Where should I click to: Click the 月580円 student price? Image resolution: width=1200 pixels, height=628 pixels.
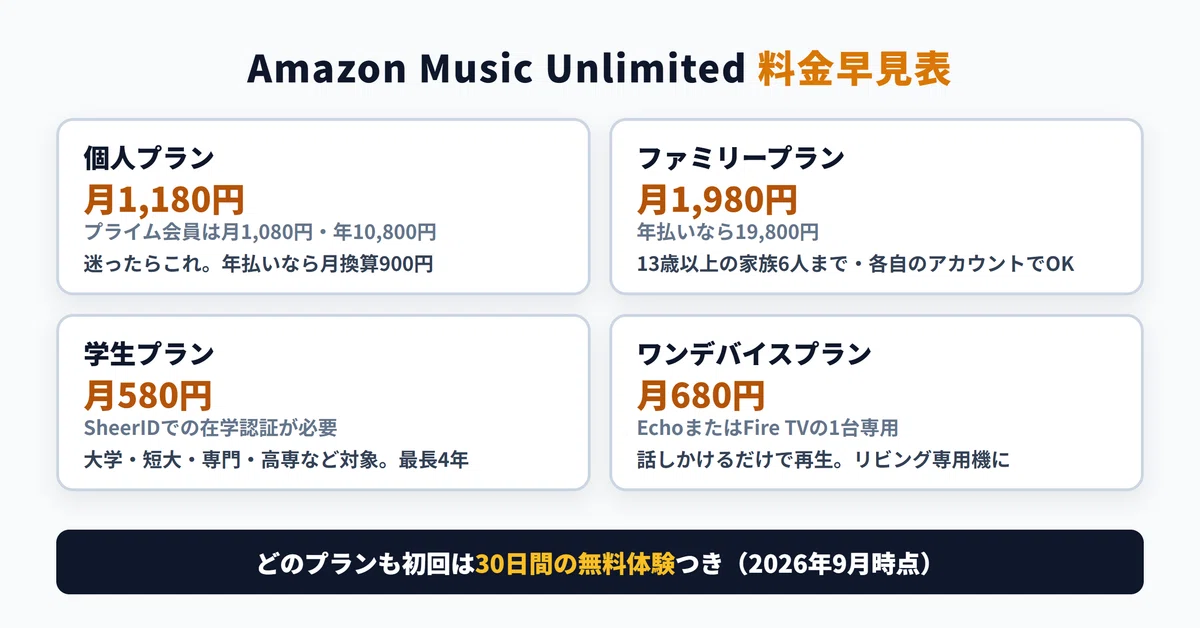[x=148, y=396]
